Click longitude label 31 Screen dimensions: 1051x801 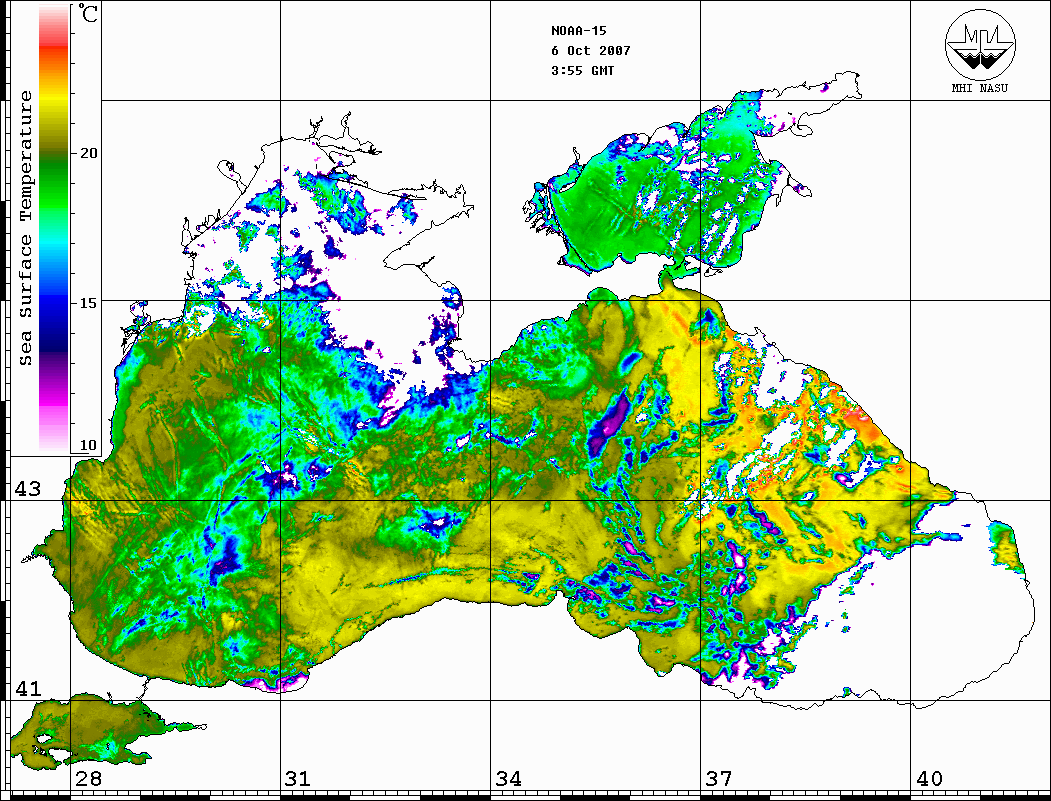(298, 778)
